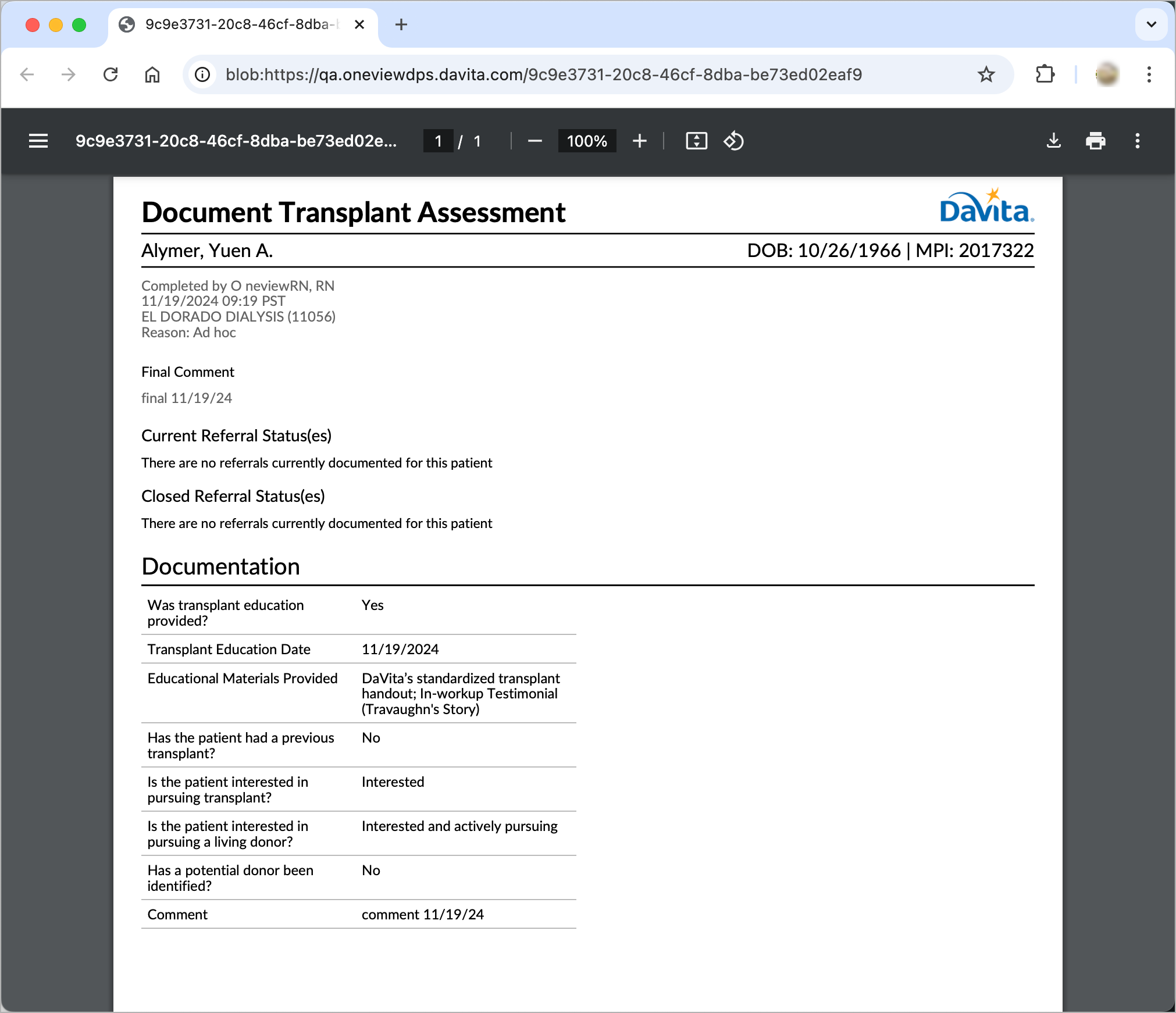Click the 'Final Comment' label

tap(188, 372)
